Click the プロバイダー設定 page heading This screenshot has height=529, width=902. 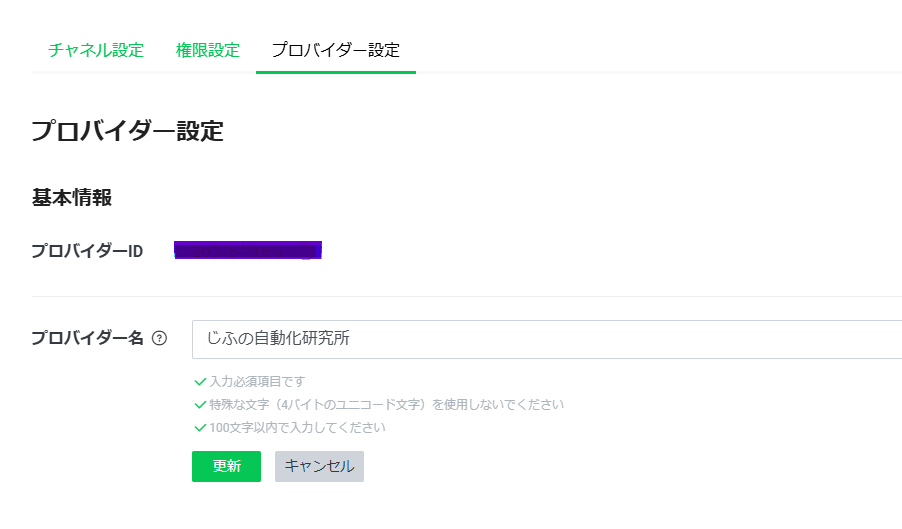(127, 131)
